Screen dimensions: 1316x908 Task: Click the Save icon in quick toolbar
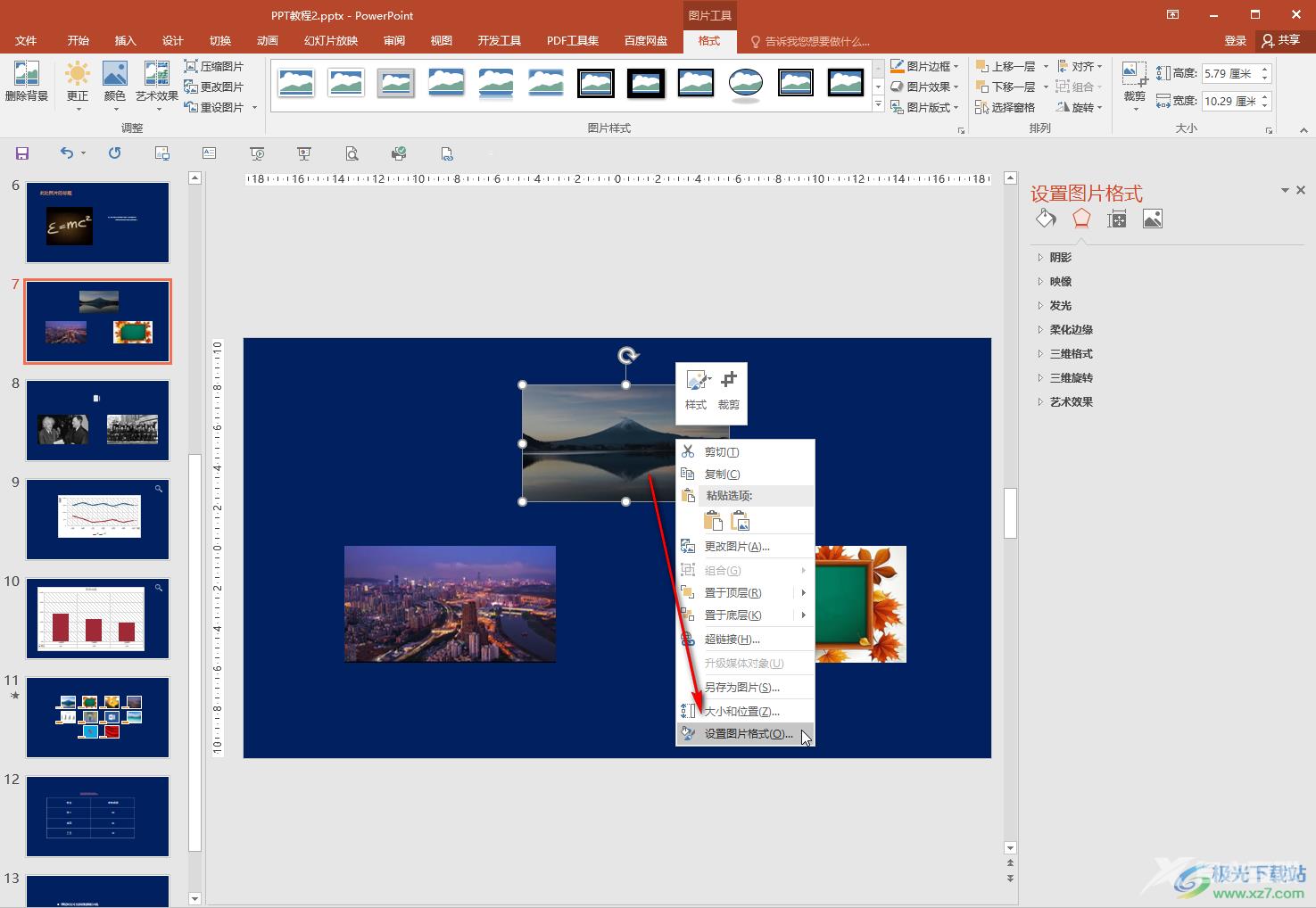tap(22, 153)
